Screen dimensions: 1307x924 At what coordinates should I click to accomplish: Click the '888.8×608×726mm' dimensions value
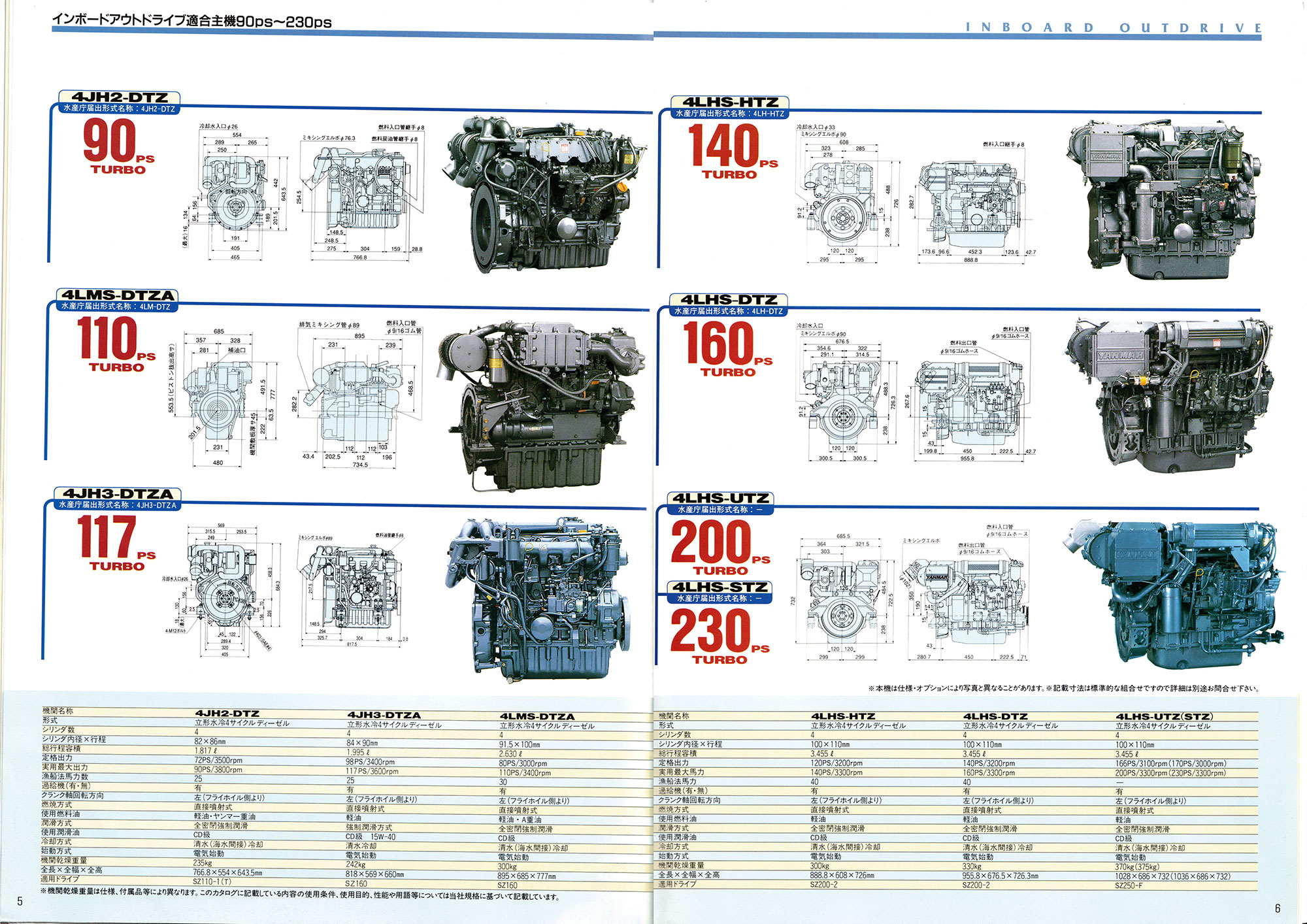pos(842,876)
